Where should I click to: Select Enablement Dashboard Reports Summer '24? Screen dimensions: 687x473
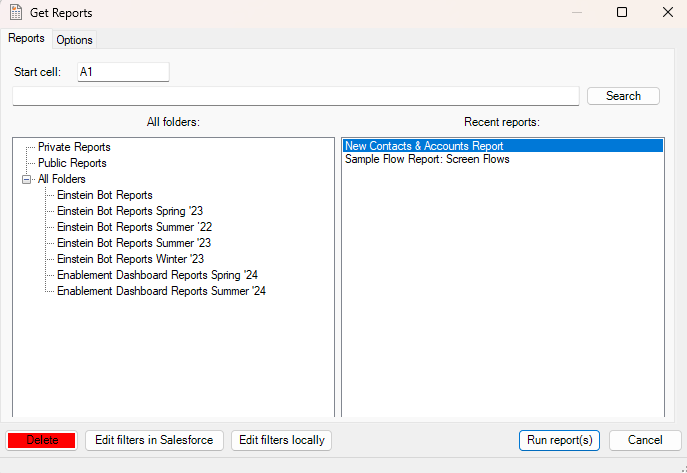point(161,291)
